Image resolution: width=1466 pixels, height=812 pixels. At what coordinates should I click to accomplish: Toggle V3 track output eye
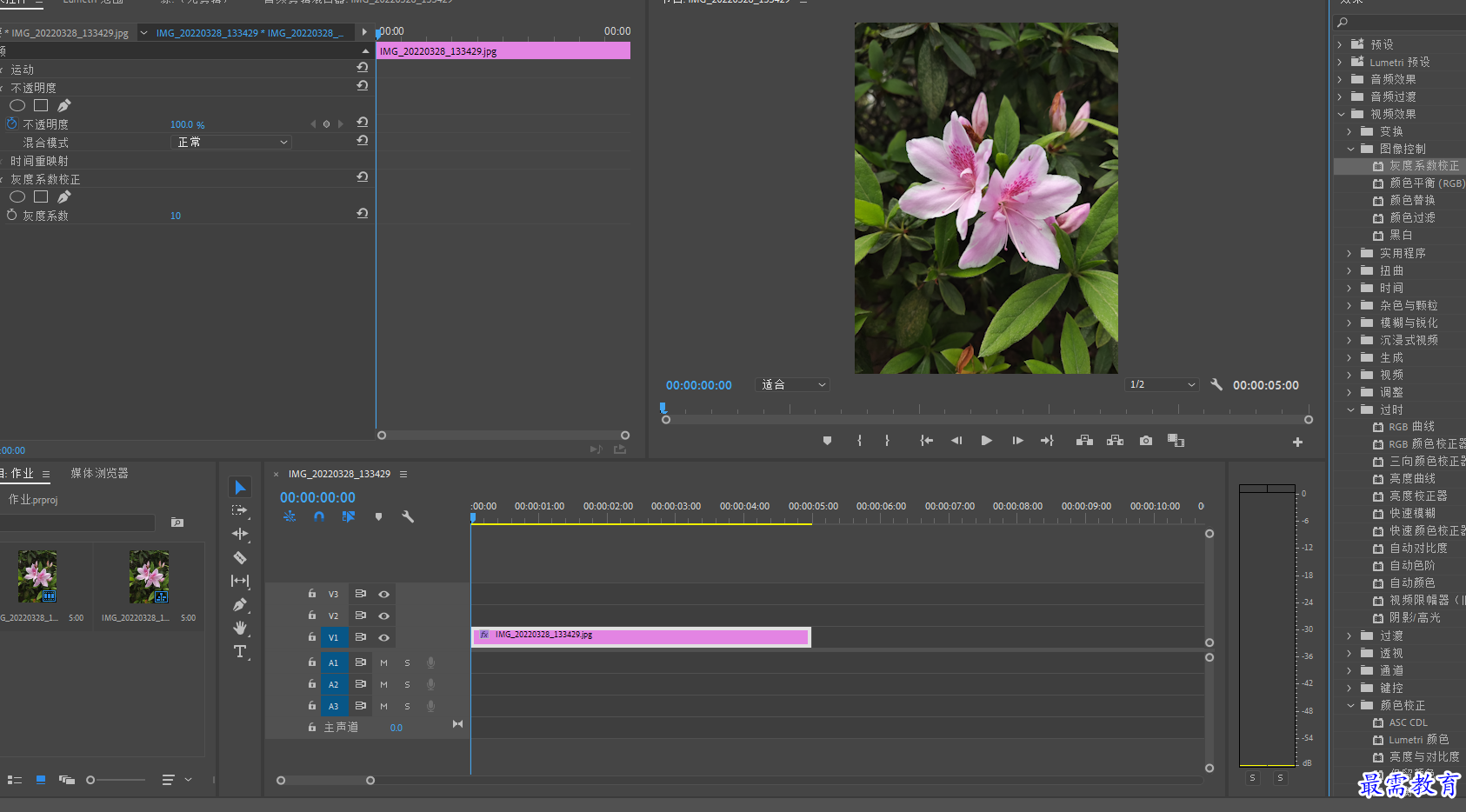tap(383, 594)
